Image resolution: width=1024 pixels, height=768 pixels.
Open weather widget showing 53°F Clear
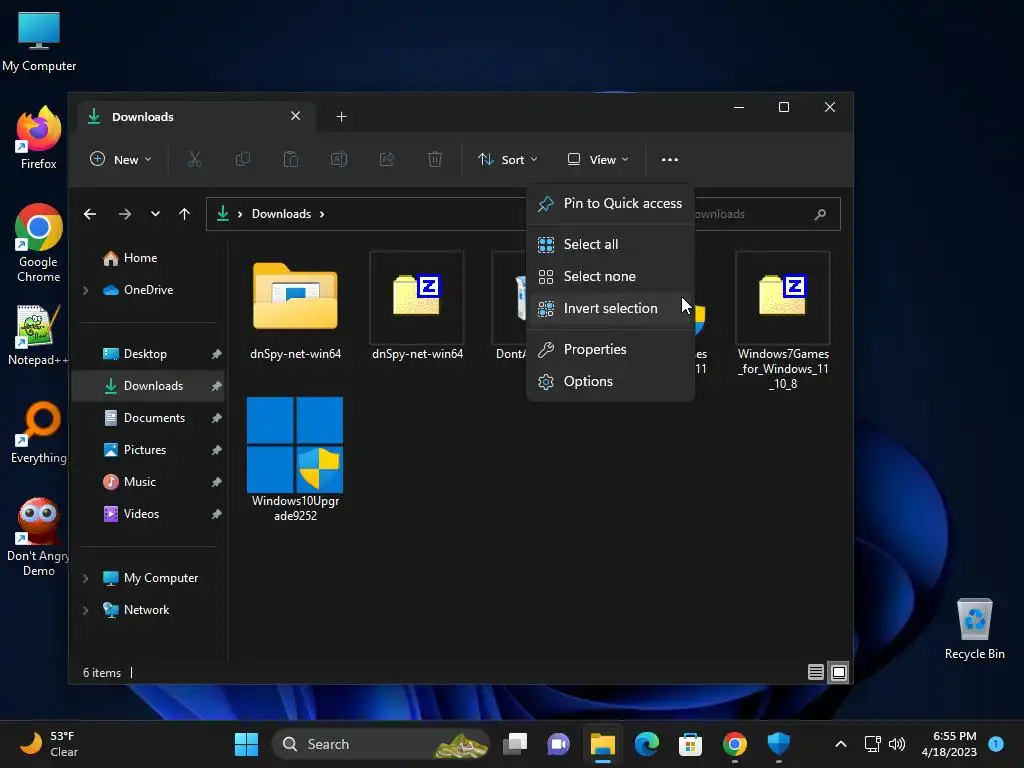(48, 744)
